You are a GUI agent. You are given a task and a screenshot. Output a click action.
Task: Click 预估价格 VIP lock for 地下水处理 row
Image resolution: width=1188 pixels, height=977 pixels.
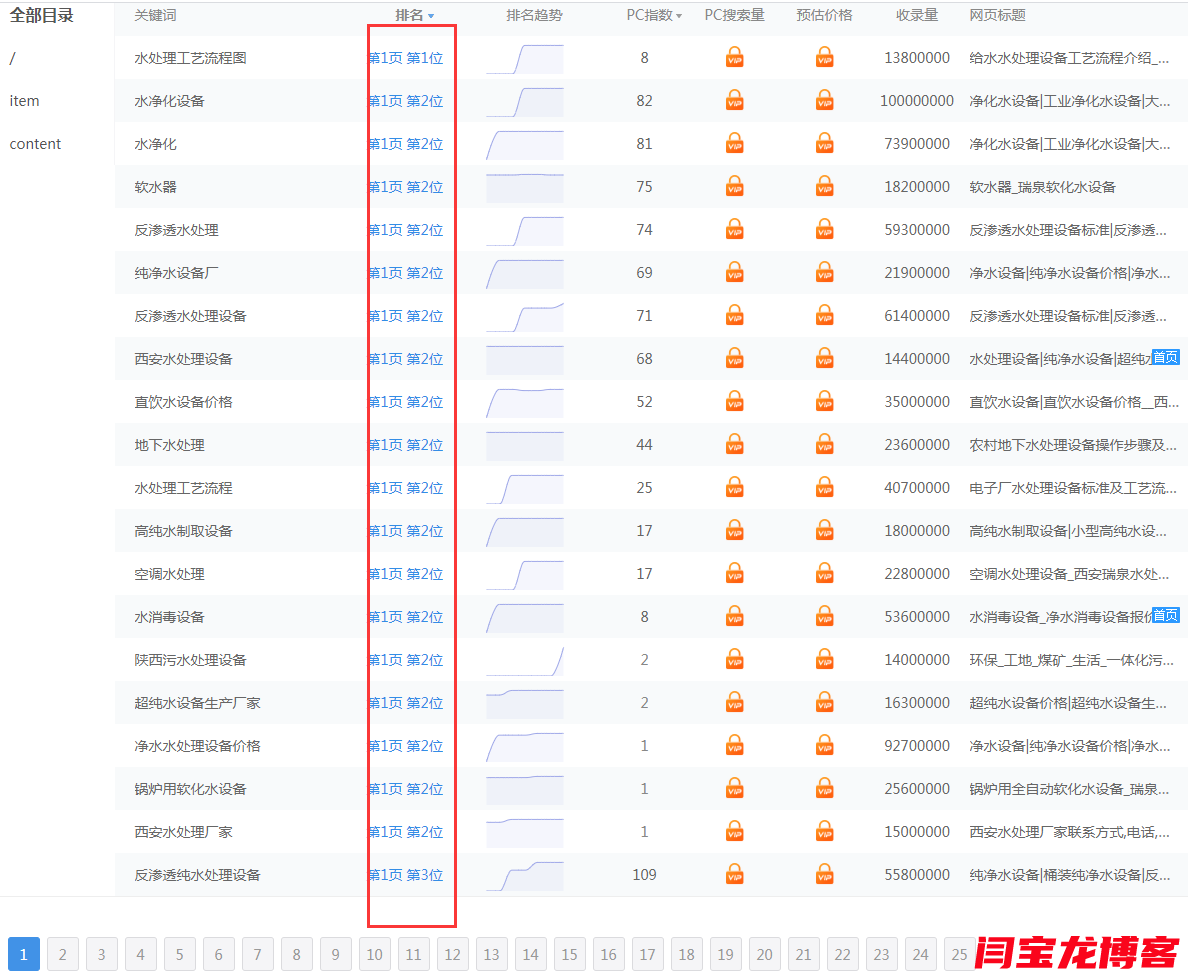click(x=824, y=445)
